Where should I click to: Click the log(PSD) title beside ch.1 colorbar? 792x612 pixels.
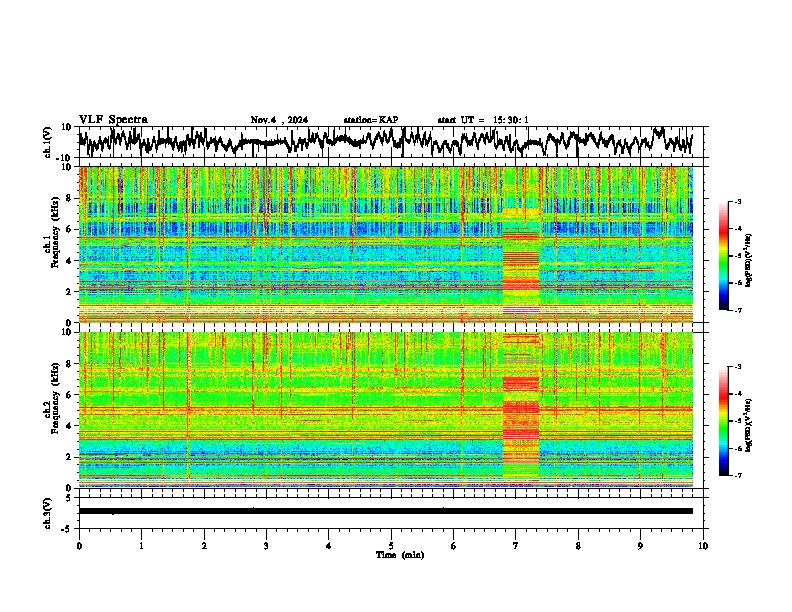coord(750,261)
